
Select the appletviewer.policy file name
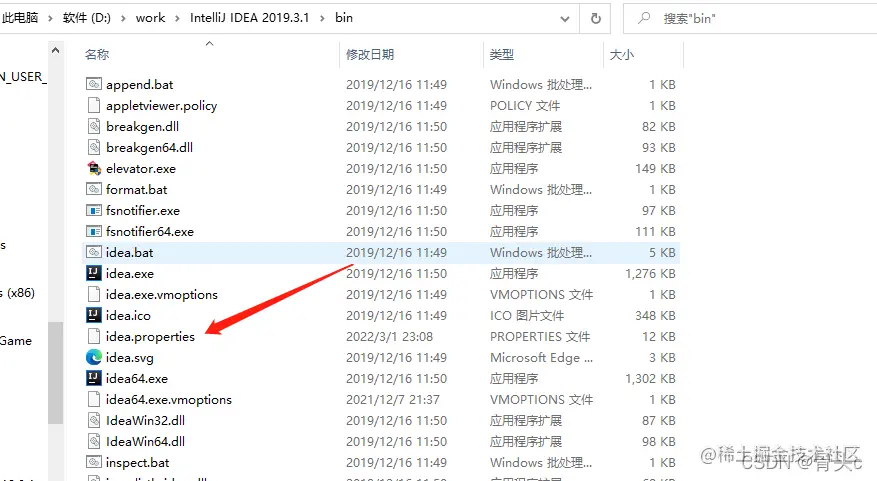pos(162,106)
